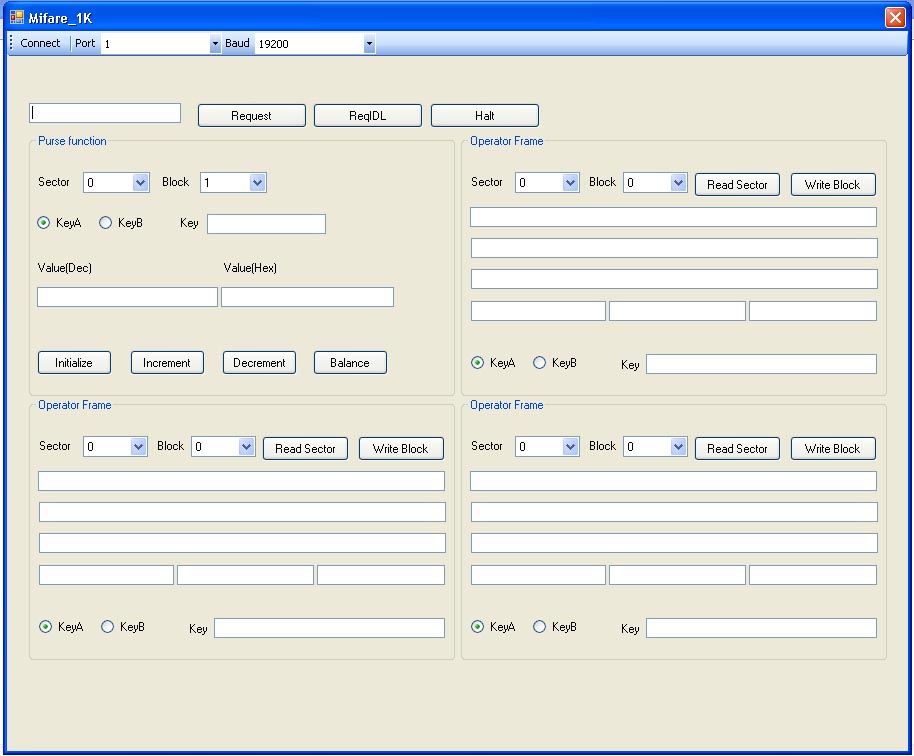Select KeyA radio in bottom-left Operator Frame
Viewport: 914px width, 756px height.
point(45,627)
